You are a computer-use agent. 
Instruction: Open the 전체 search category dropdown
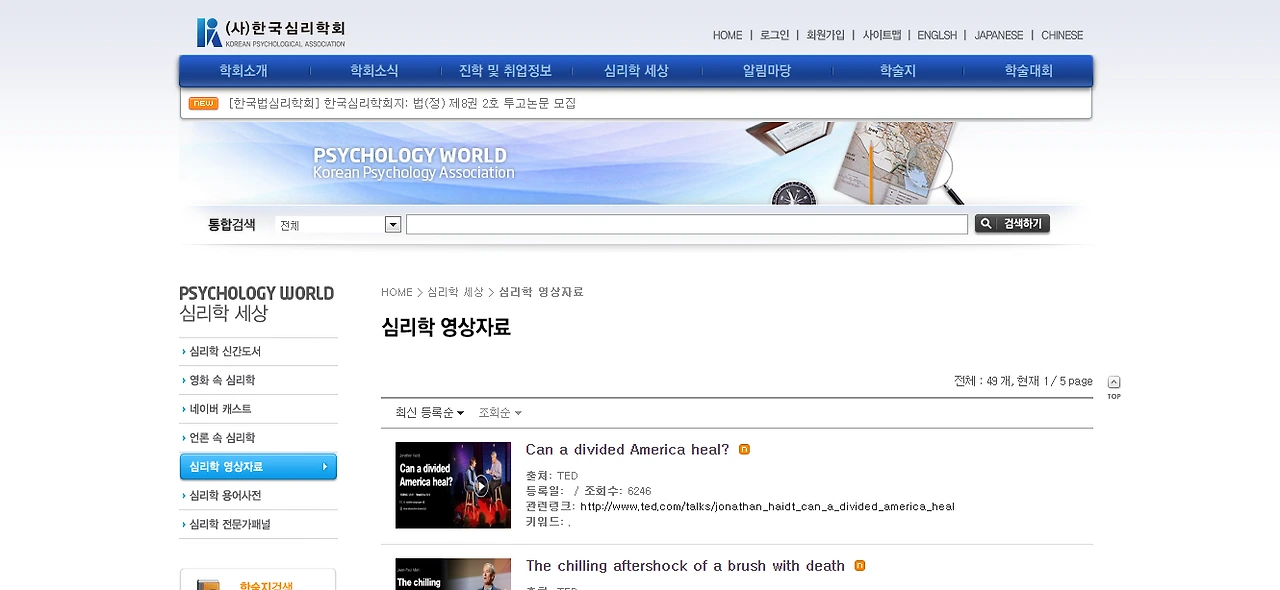(x=392, y=224)
